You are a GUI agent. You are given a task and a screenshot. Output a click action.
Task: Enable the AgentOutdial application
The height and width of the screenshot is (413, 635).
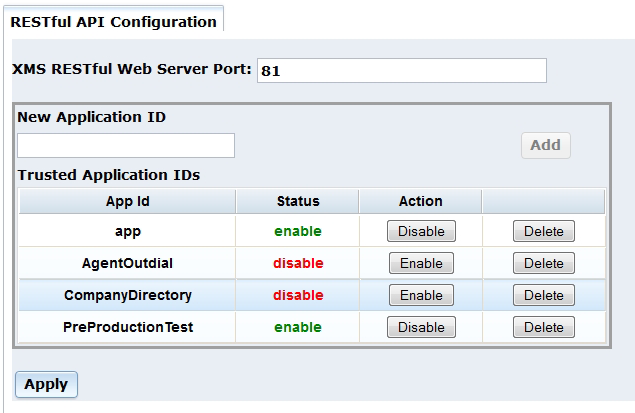(x=421, y=263)
